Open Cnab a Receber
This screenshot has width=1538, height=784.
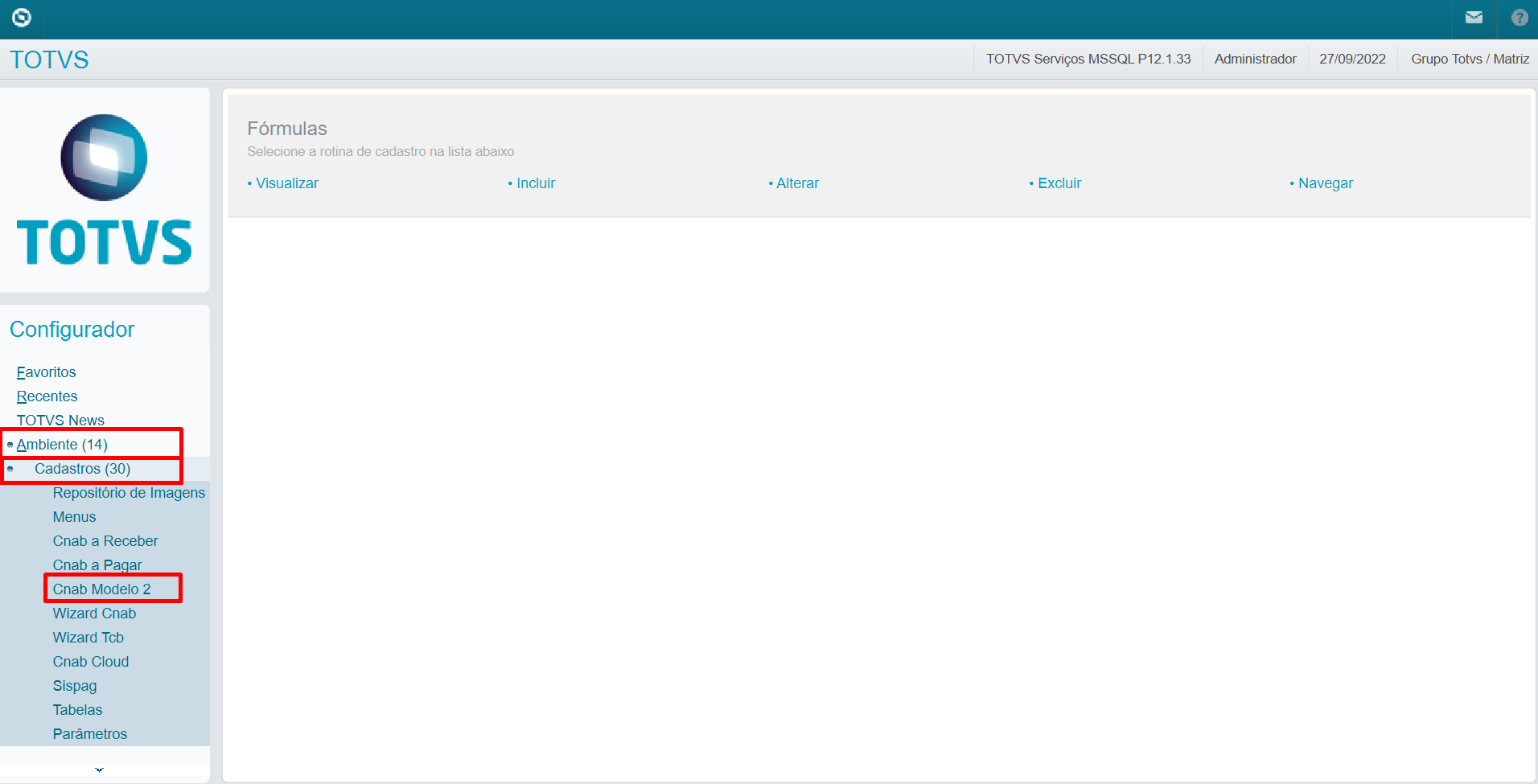(x=105, y=541)
